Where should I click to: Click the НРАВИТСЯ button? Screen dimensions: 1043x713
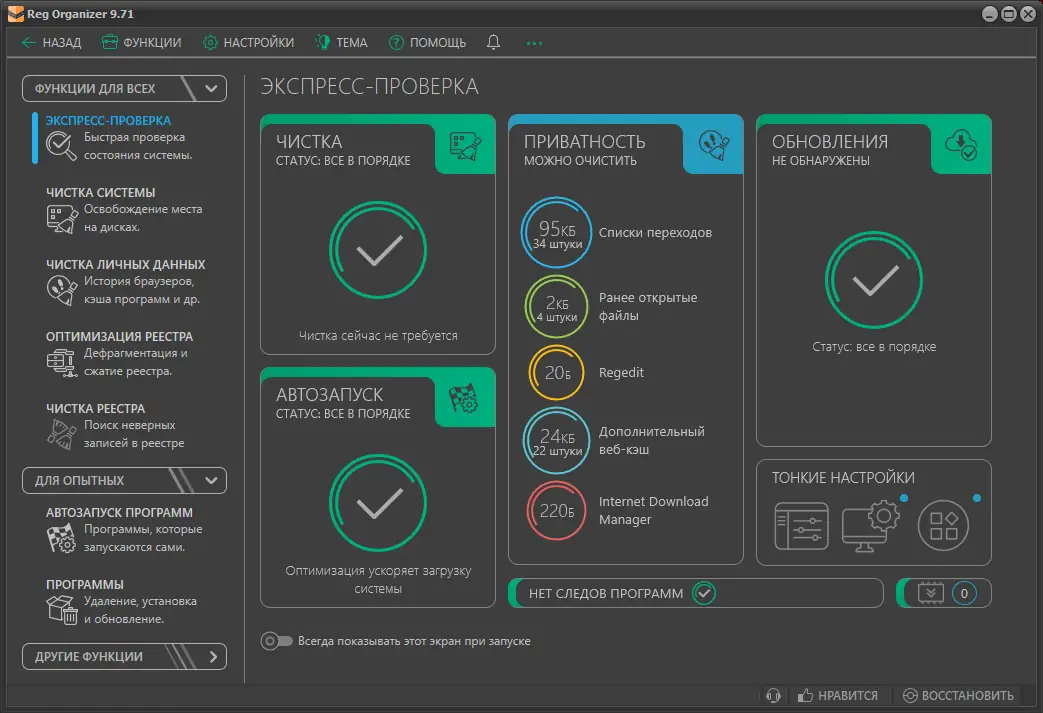pos(837,695)
